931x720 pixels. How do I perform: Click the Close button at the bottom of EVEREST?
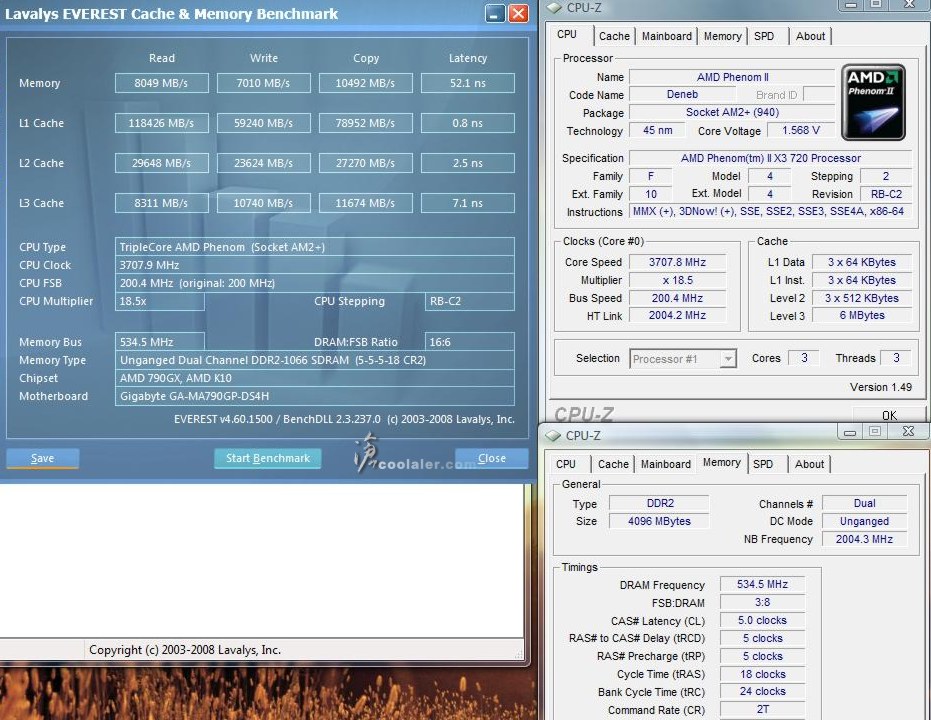coord(492,458)
